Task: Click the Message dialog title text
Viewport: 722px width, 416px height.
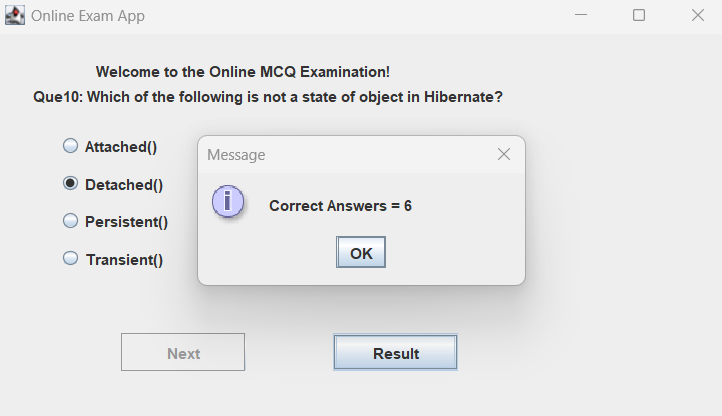Action: tap(236, 155)
